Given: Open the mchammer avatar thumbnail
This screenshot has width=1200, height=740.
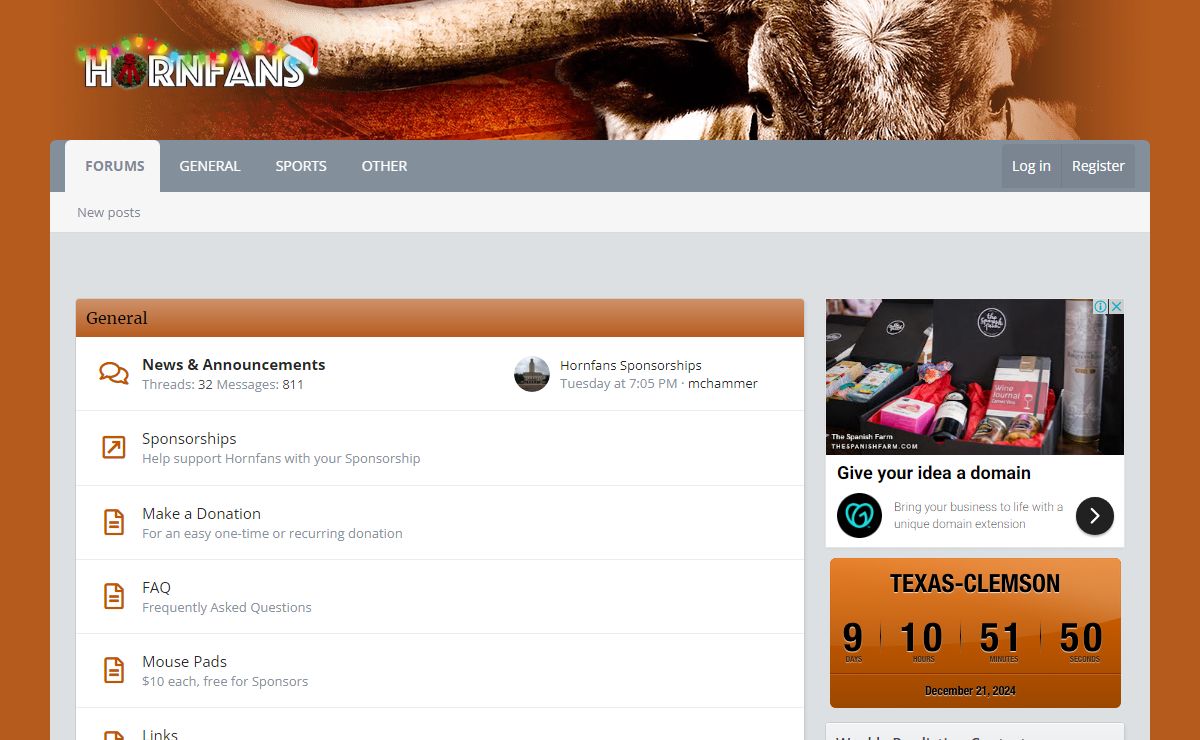Looking at the screenshot, I should click(532, 374).
